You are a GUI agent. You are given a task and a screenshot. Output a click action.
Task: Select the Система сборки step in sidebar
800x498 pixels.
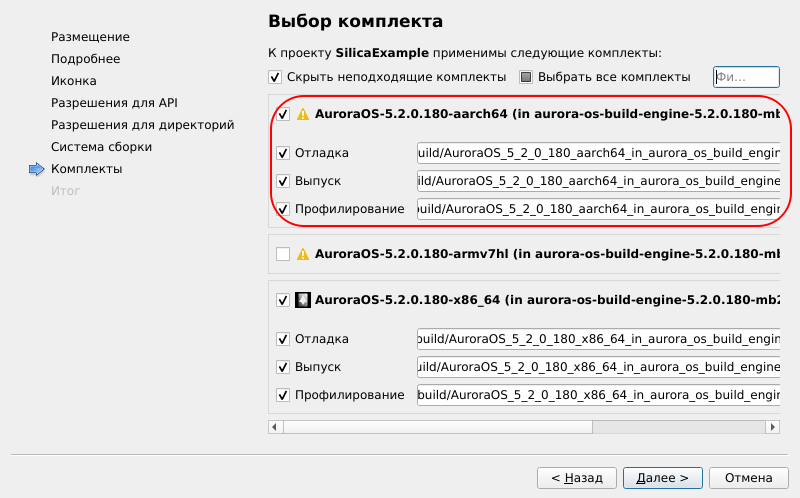[101, 147]
